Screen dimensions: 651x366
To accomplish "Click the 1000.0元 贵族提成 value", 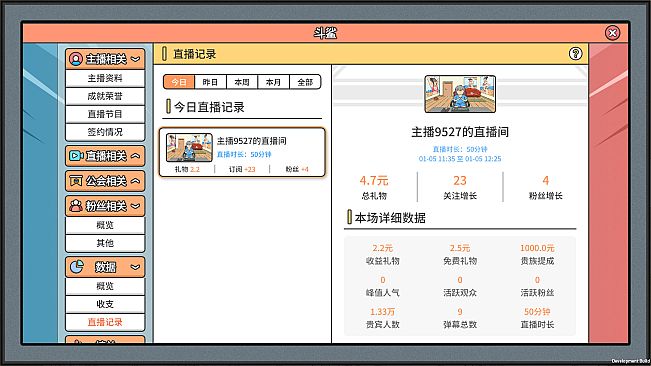I will (x=537, y=248).
